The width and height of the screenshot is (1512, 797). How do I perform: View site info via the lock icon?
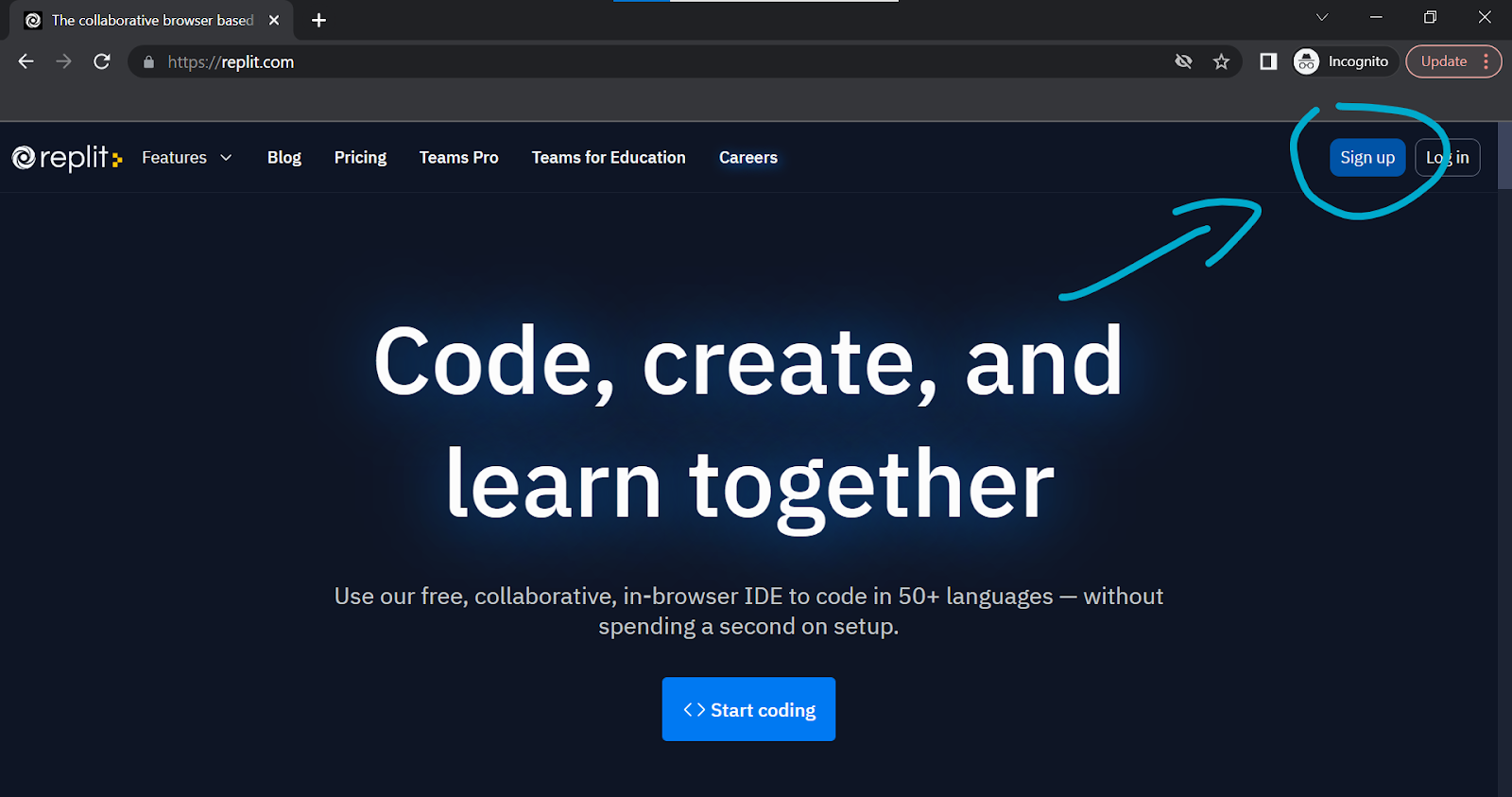tap(148, 62)
